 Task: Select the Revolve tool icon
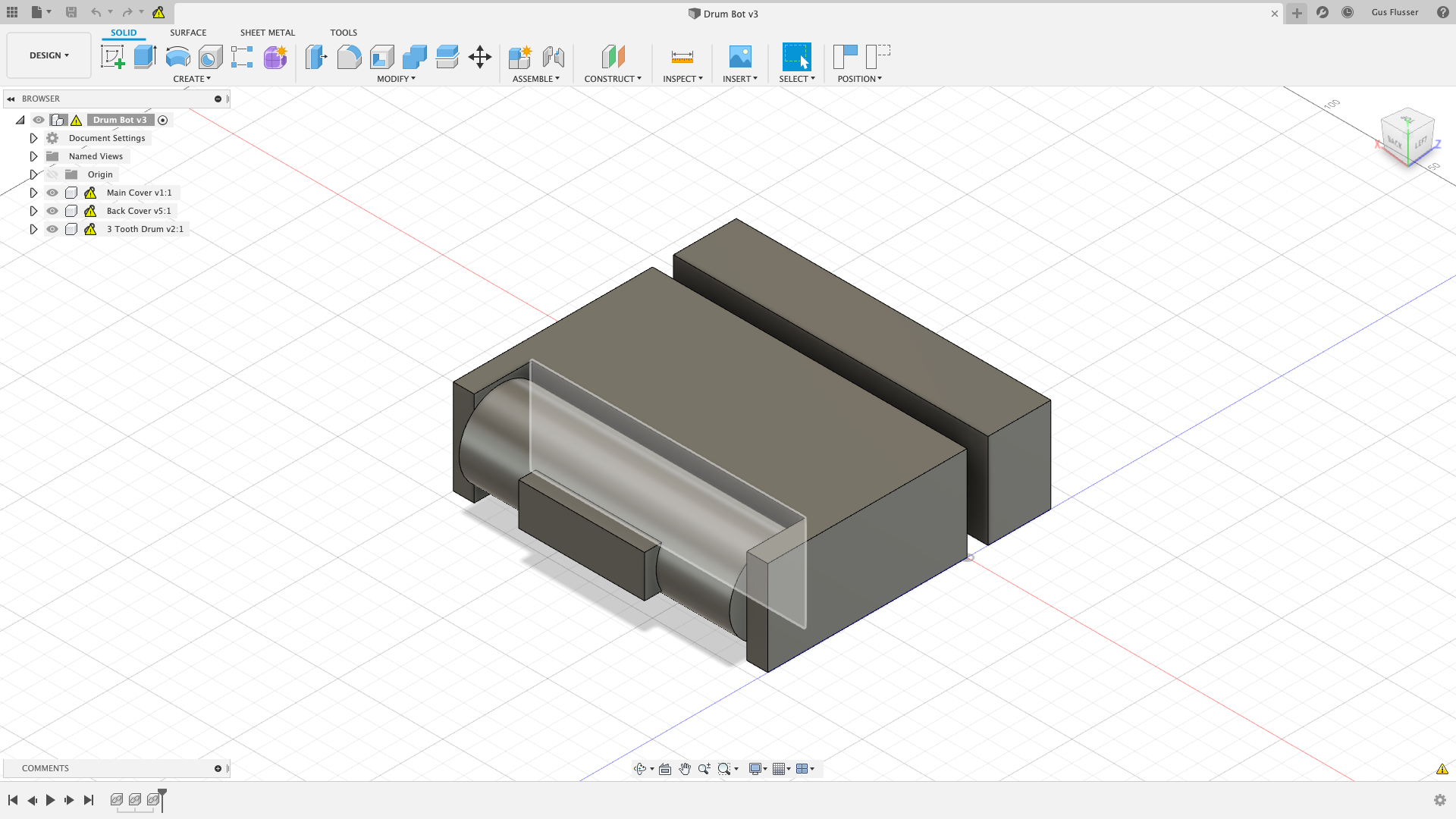(x=177, y=57)
